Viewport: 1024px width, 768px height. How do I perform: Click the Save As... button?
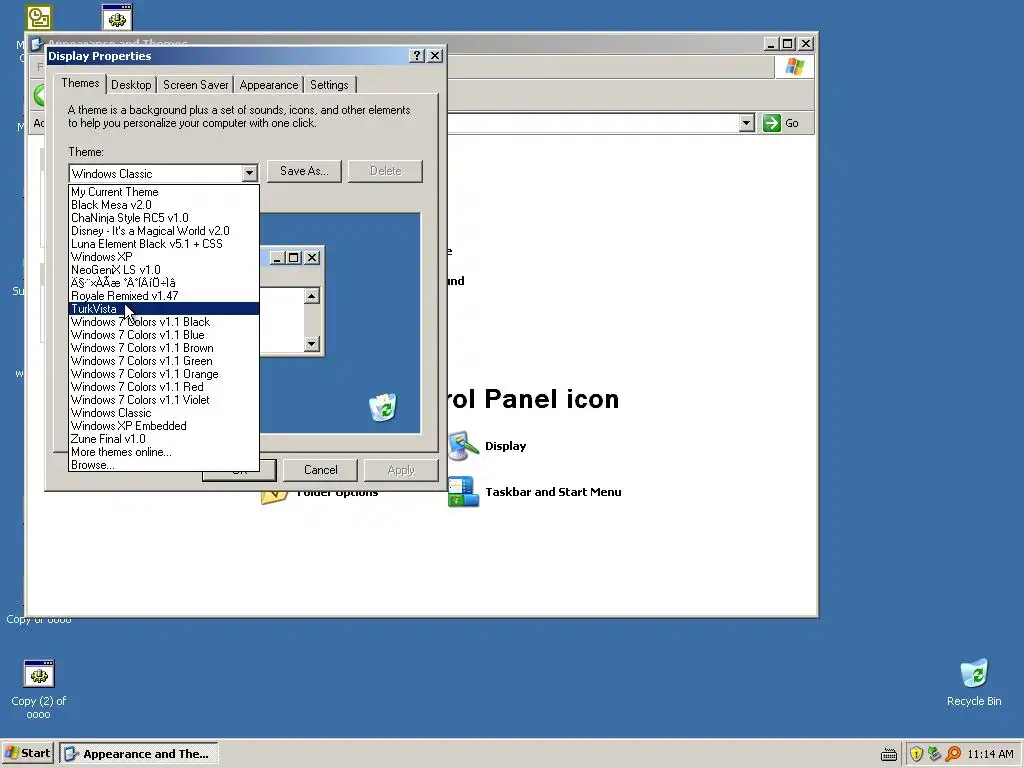[304, 171]
